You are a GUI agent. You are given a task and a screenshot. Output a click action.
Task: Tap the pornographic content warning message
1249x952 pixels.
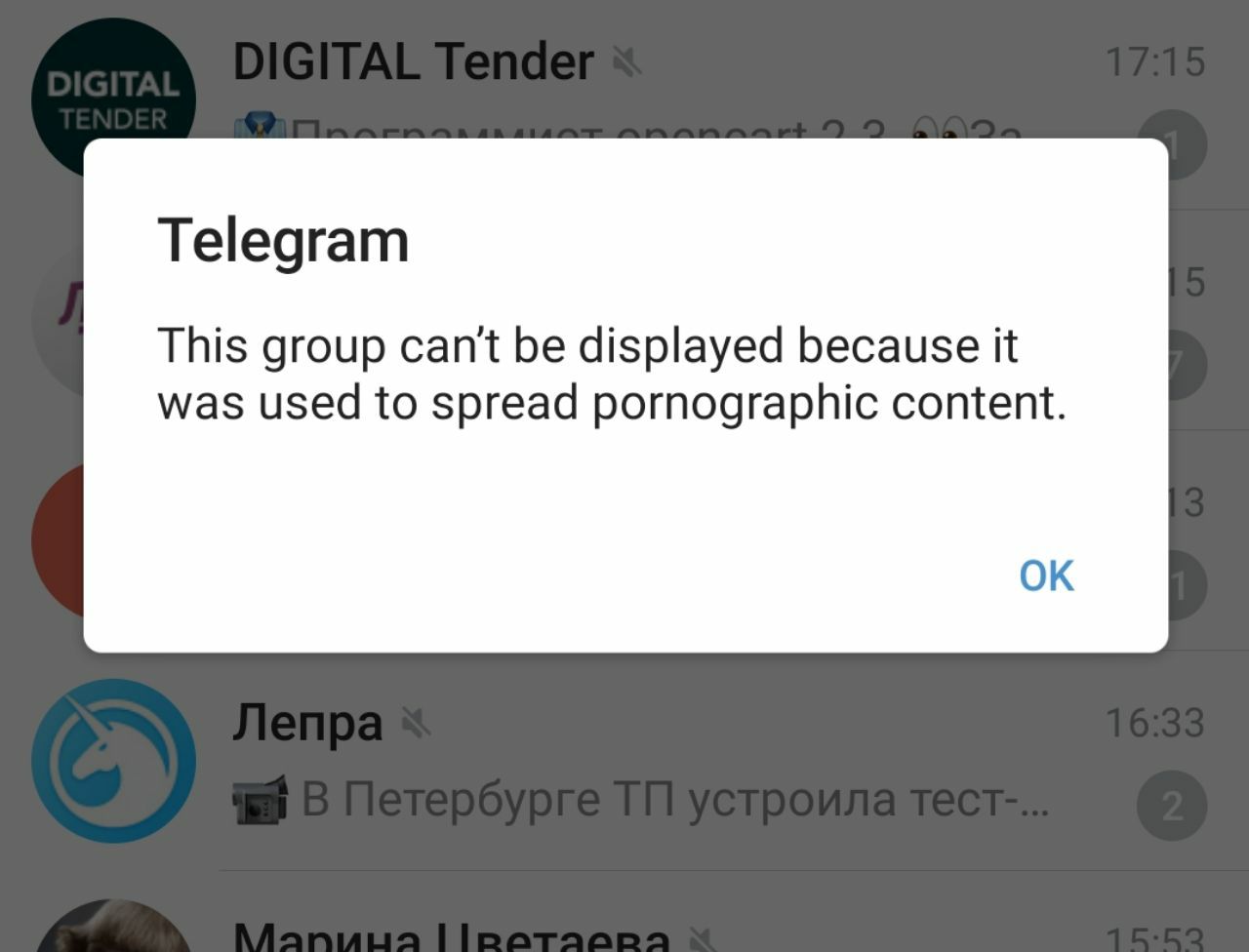click(x=612, y=374)
